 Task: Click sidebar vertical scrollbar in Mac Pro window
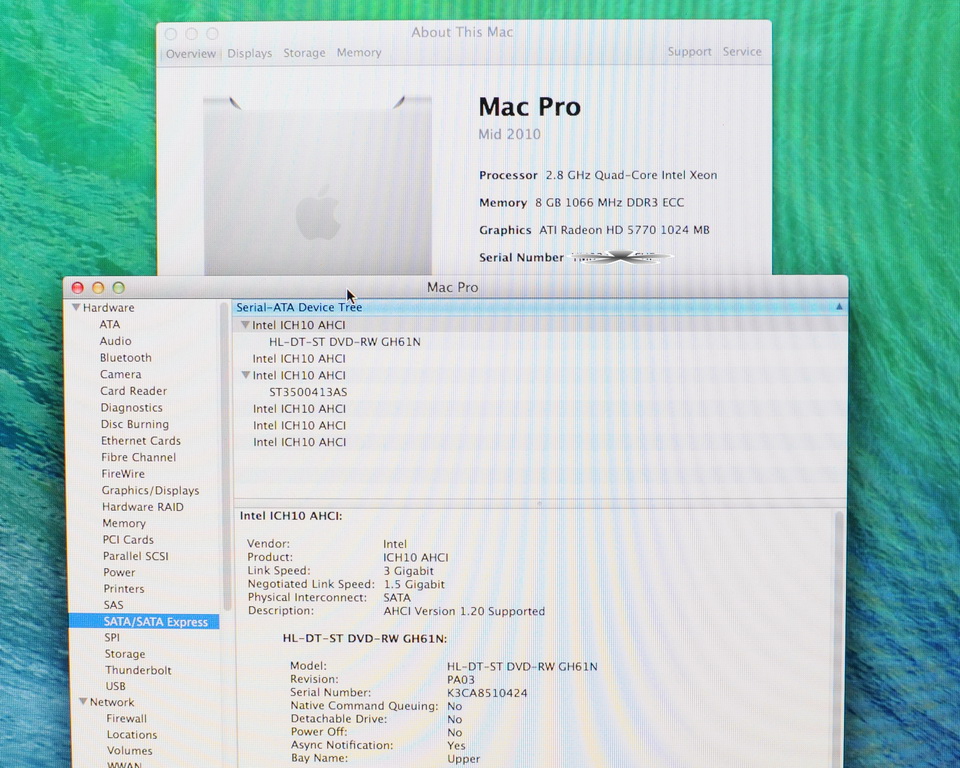[225, 456]
